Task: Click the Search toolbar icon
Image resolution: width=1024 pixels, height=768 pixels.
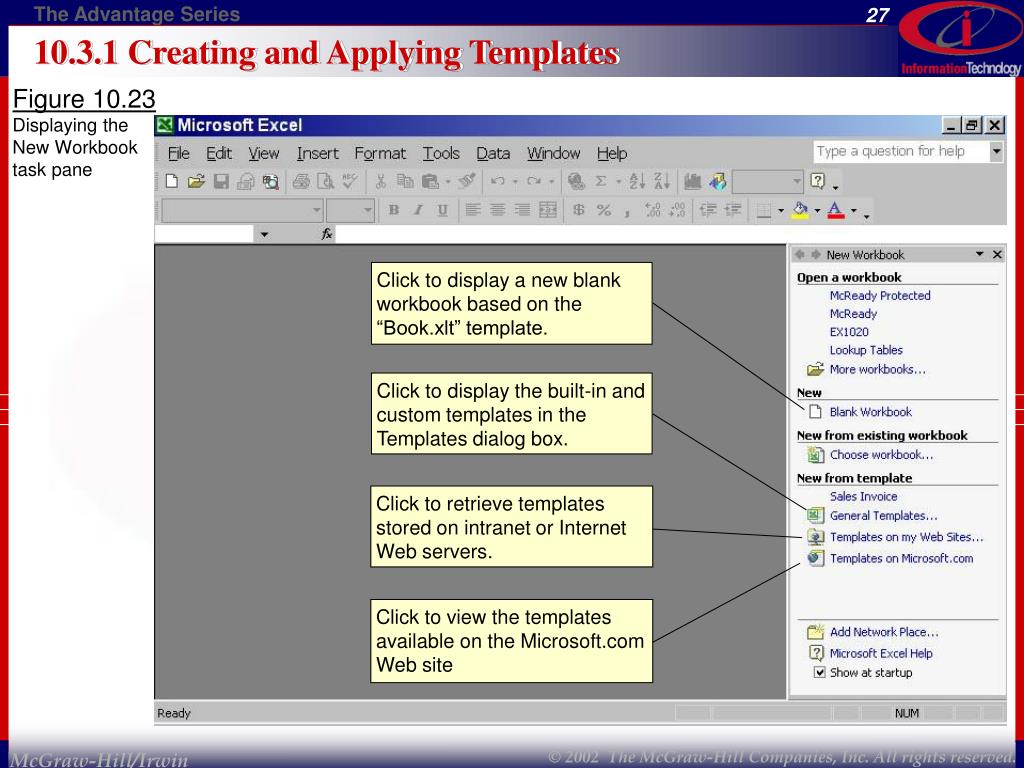Action: click(270, 181)
